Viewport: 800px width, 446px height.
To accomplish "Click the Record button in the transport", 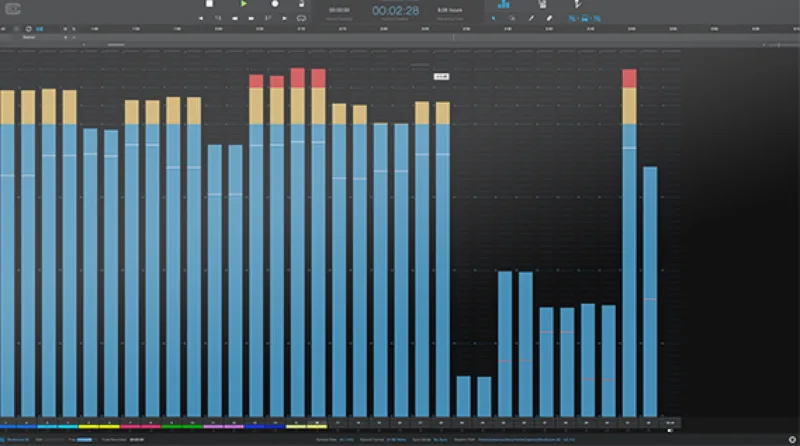I will pos(275,4).
